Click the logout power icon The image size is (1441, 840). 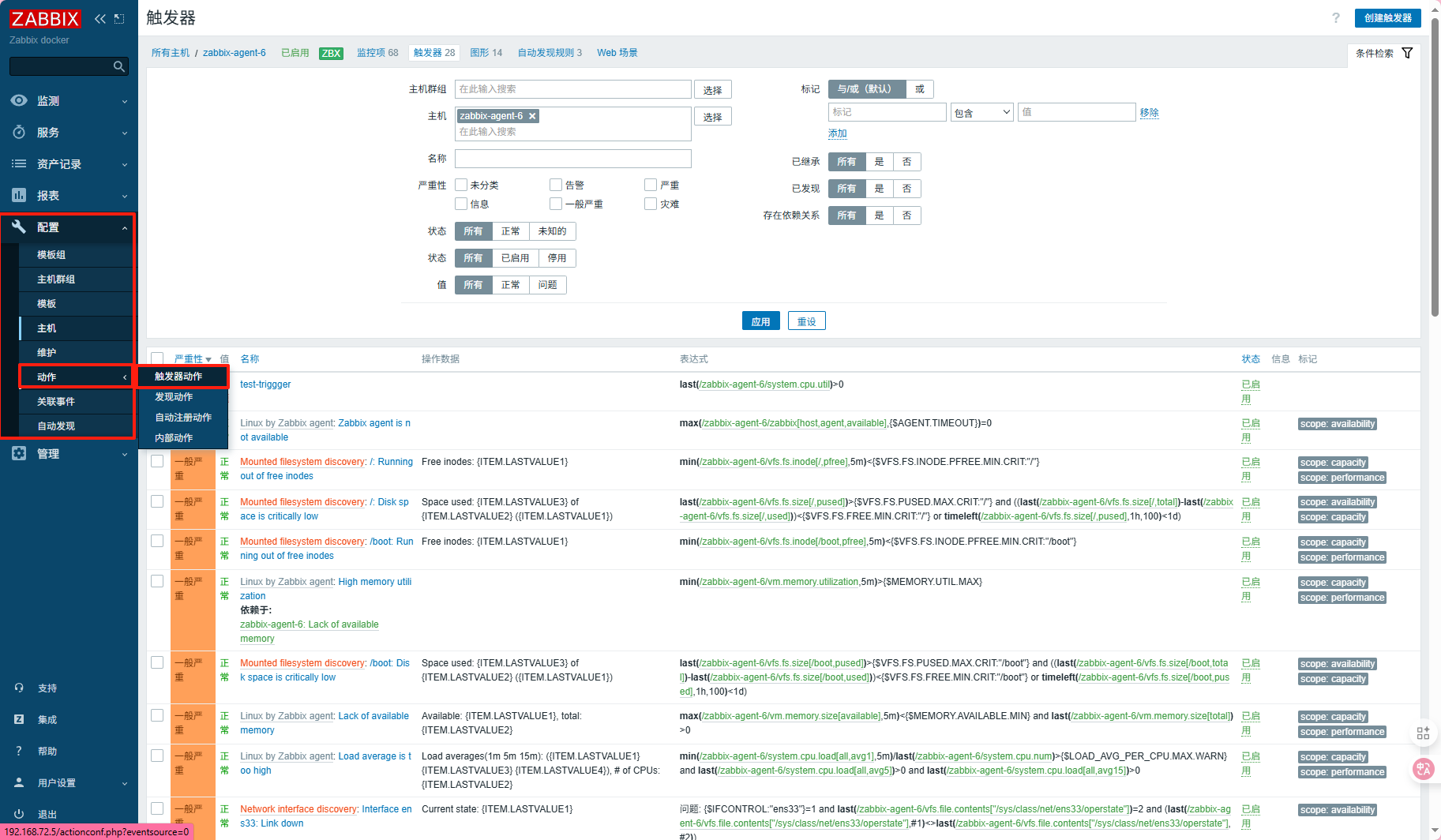[19, 814]
